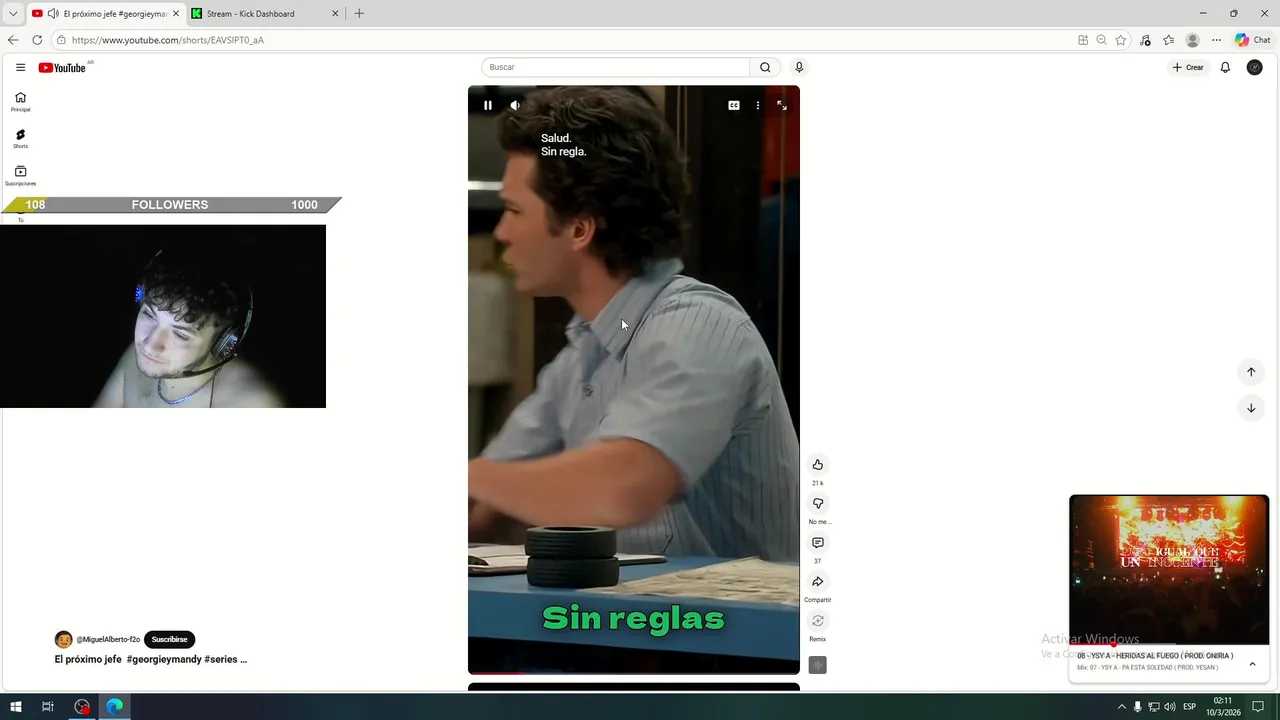
Task: View site information lock icon
Action: [x=61, y=40]
